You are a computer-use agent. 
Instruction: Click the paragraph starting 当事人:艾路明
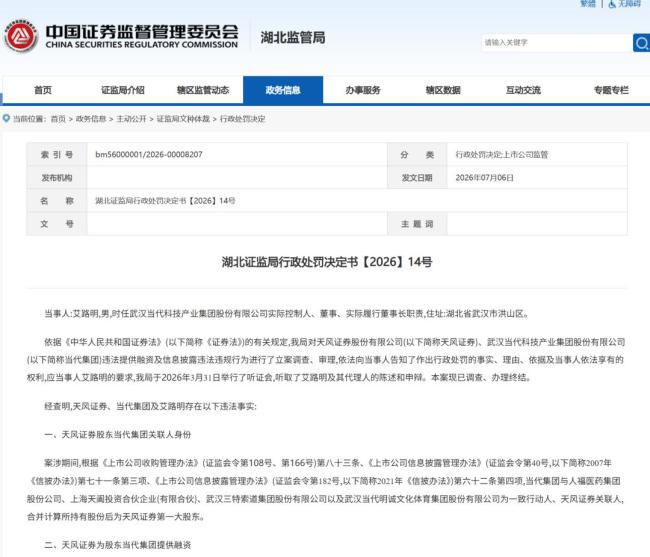(286, 314)
